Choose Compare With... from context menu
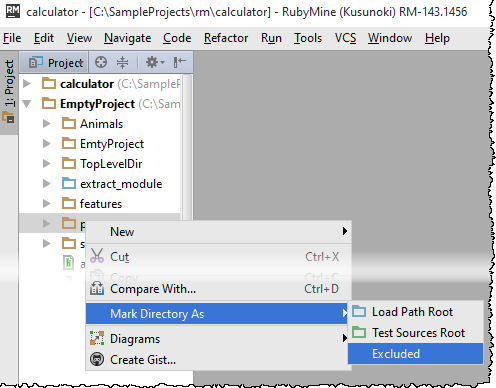Image resolution: width=496 pixels, height=388 pixels. point(219,289)
